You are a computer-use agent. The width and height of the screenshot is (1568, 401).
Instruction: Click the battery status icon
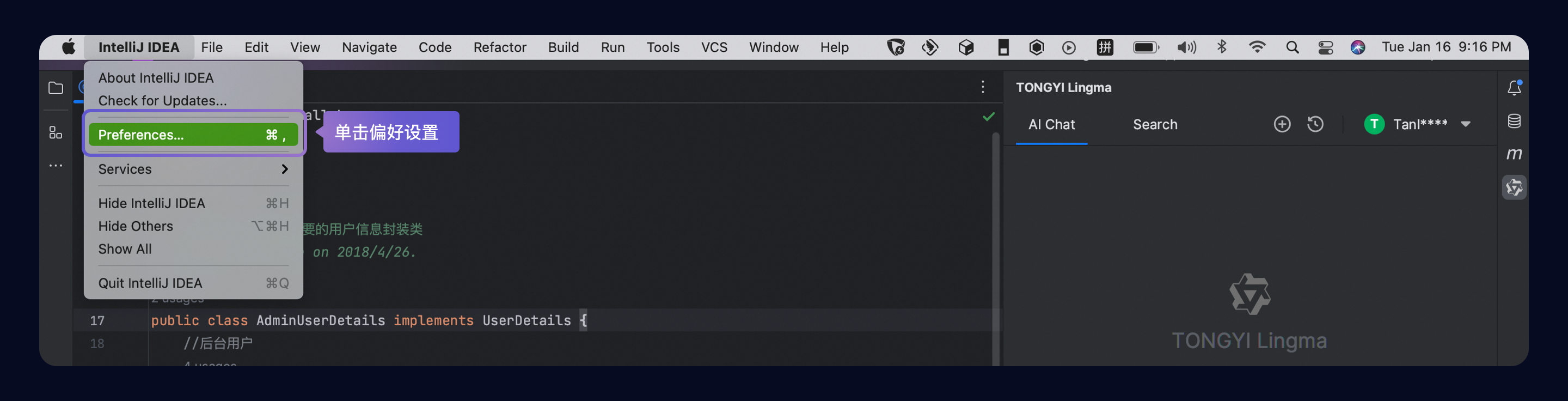[1146, 47]
